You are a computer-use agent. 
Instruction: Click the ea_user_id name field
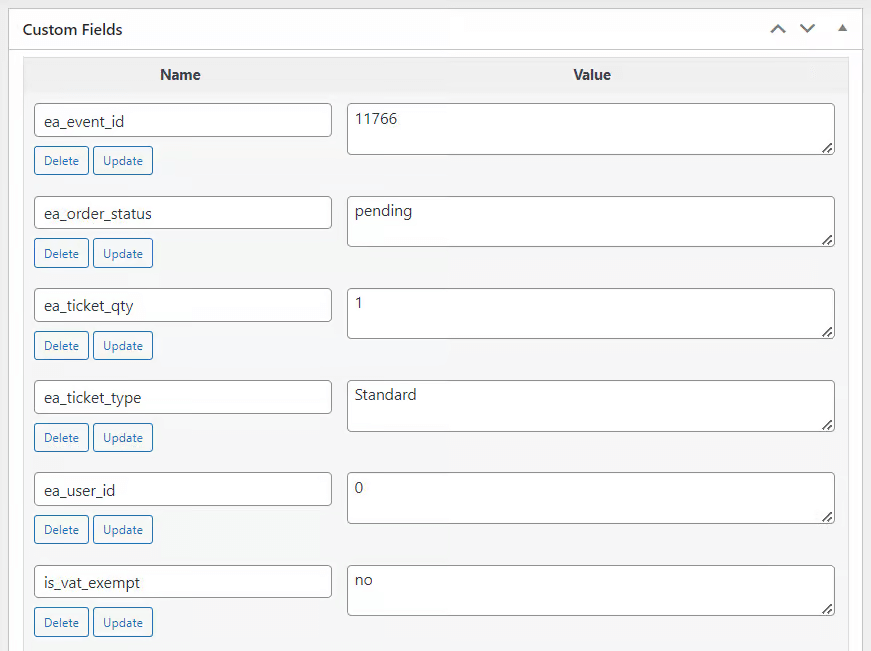pyautogui.click(x=183, y=489)
